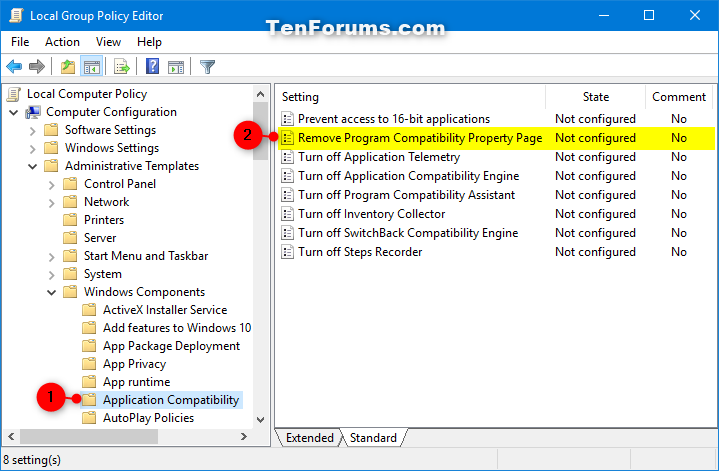Viewport: 719px width, 471px height.
Task: Switch to the Extended tab
Action: (x=310, y=438)
